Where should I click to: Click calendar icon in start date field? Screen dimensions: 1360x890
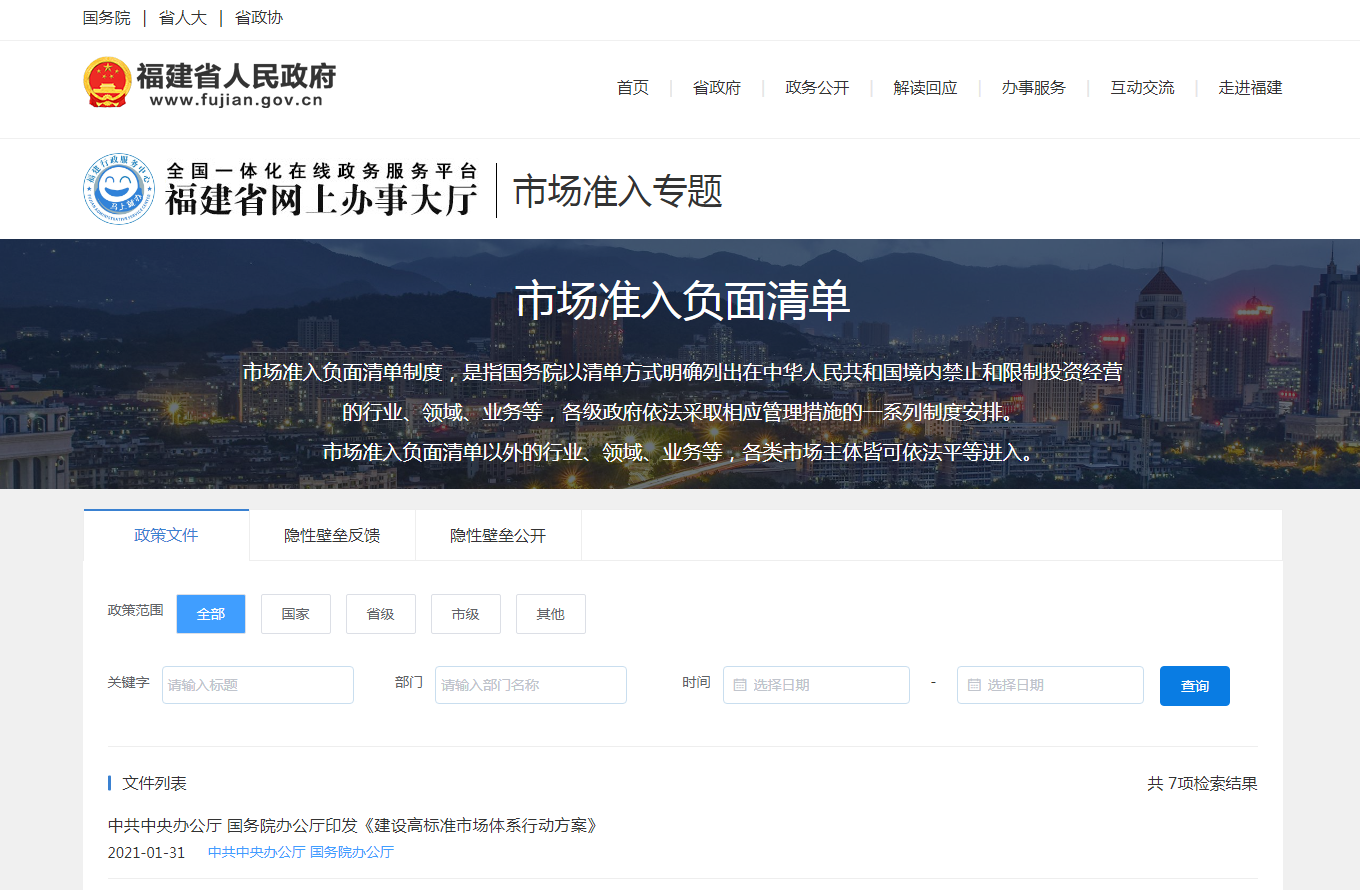[x=740, y=685]
